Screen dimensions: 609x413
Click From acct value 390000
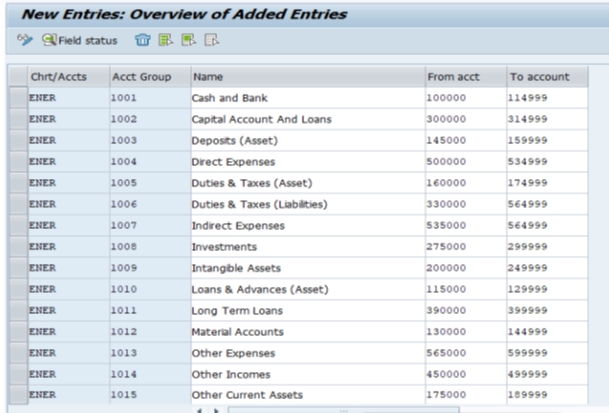tap(466, 310)
